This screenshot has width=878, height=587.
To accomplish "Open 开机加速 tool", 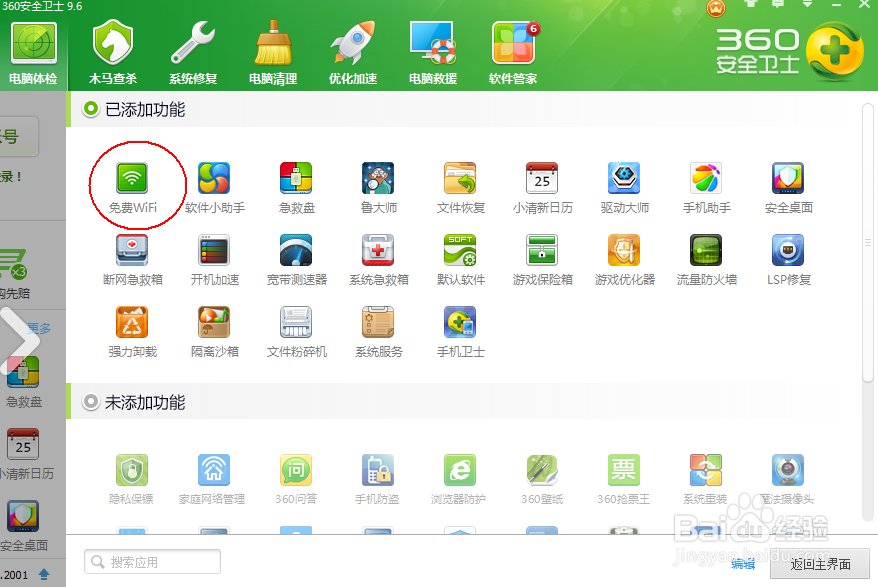I will 214,260.
